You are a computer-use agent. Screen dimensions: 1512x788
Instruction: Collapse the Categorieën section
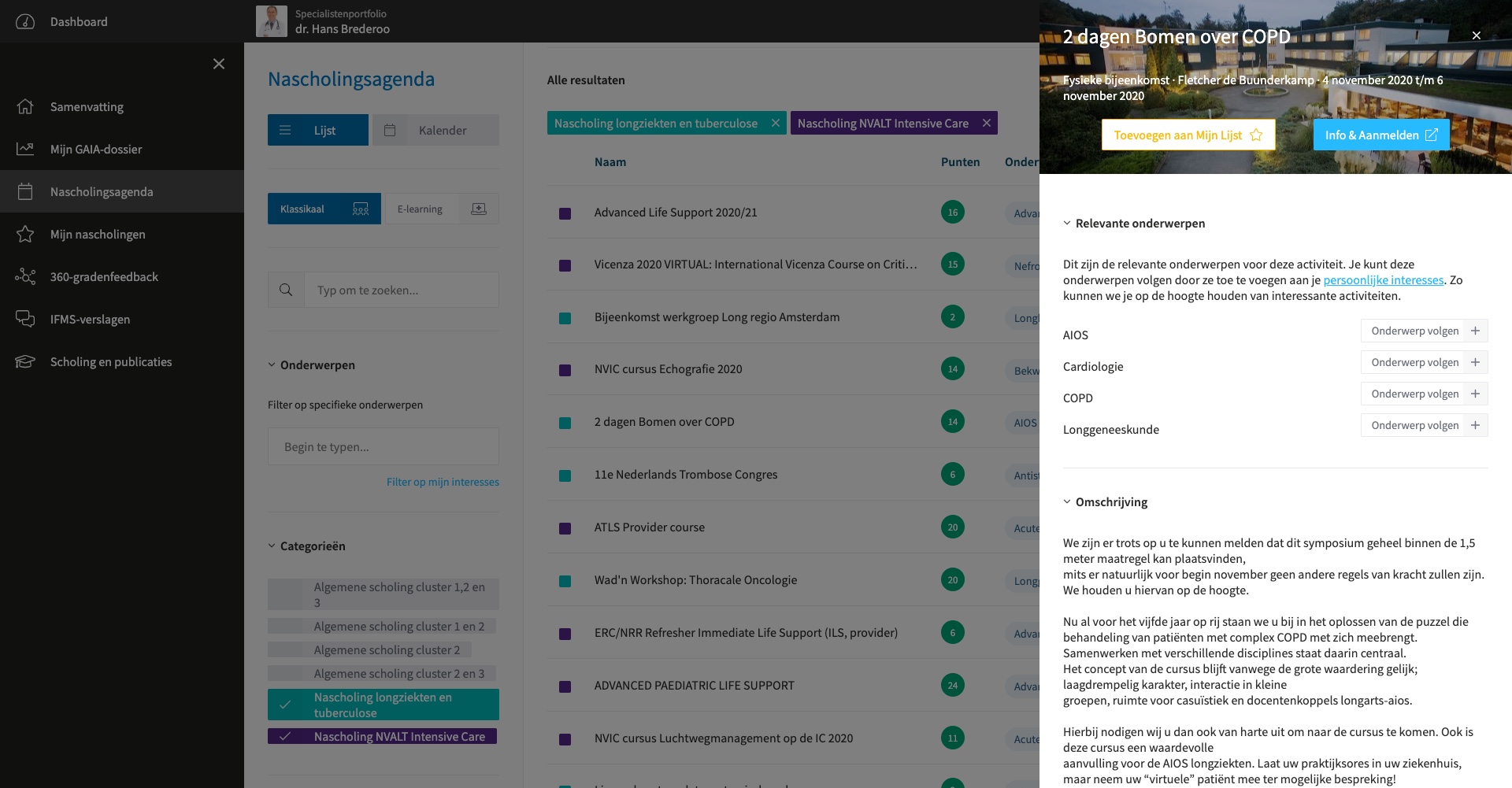pyautogui.click(x=306, y=546)
